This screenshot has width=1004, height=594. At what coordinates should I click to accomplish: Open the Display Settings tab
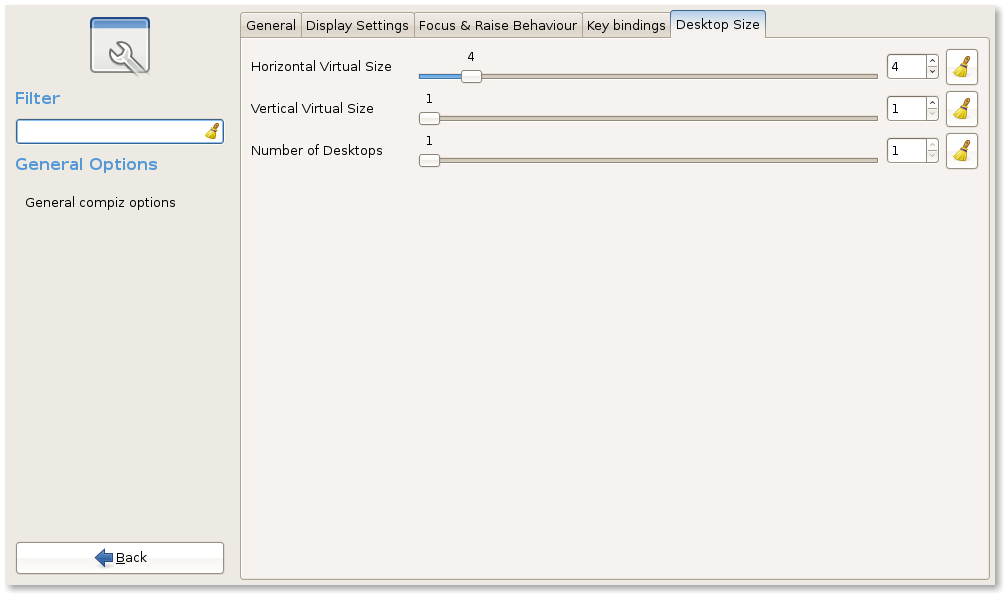pos(357,26)
